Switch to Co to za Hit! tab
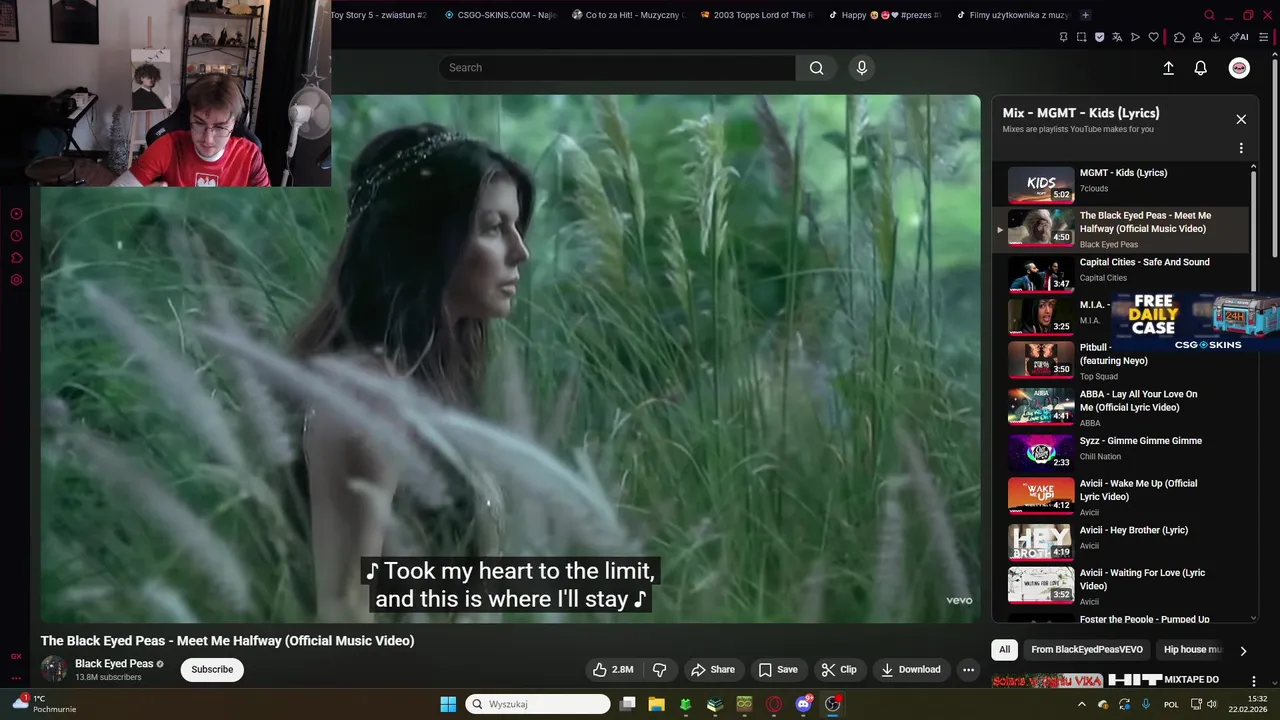 tap(628, 15)
